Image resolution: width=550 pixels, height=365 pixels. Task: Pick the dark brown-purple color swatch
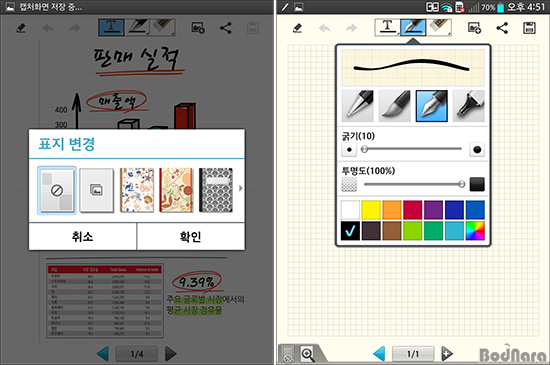(371, 231)
